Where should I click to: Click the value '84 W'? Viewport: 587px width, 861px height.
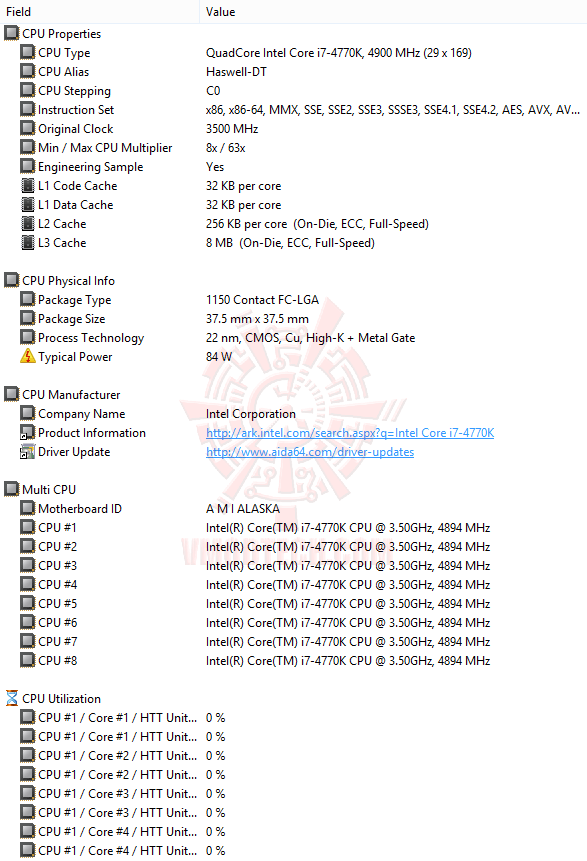[x=219, y=356]
